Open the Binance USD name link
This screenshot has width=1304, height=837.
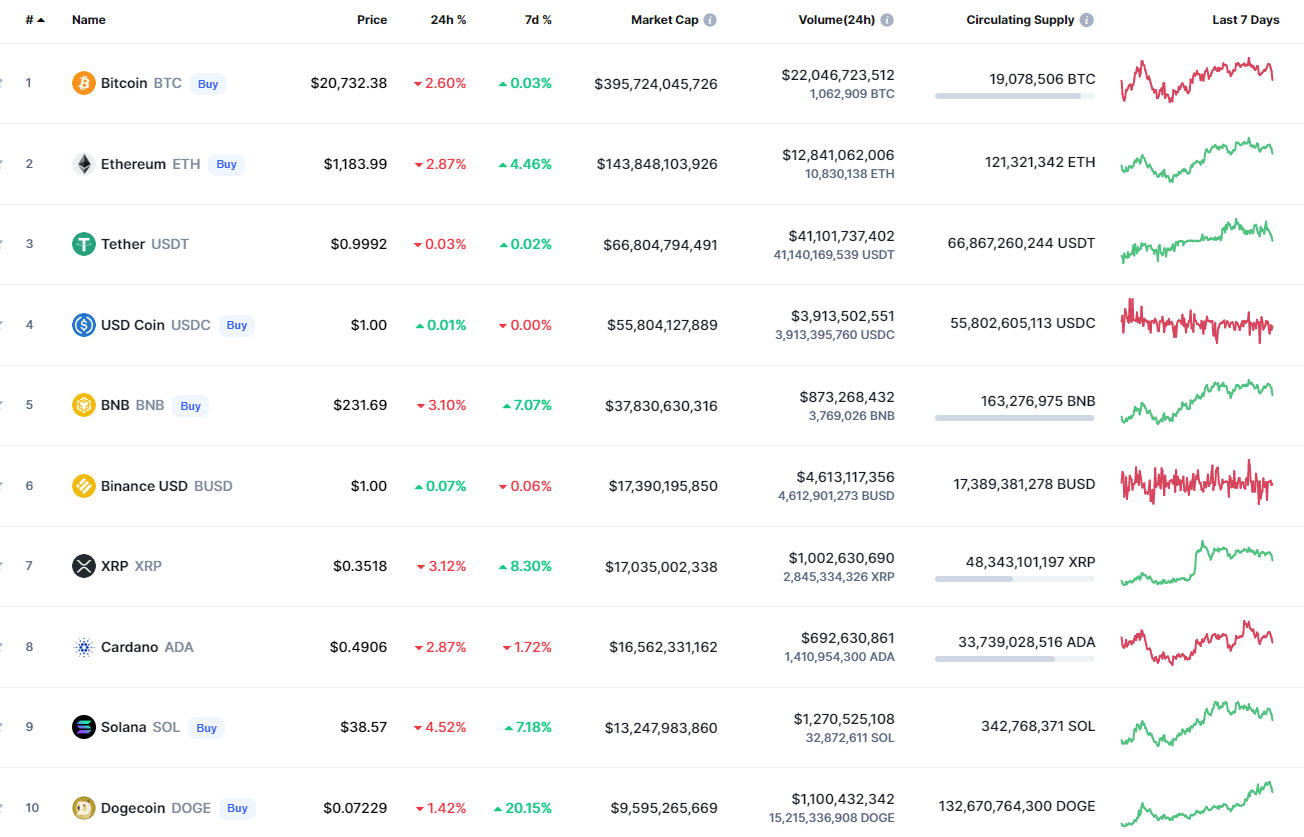[144, 486]
